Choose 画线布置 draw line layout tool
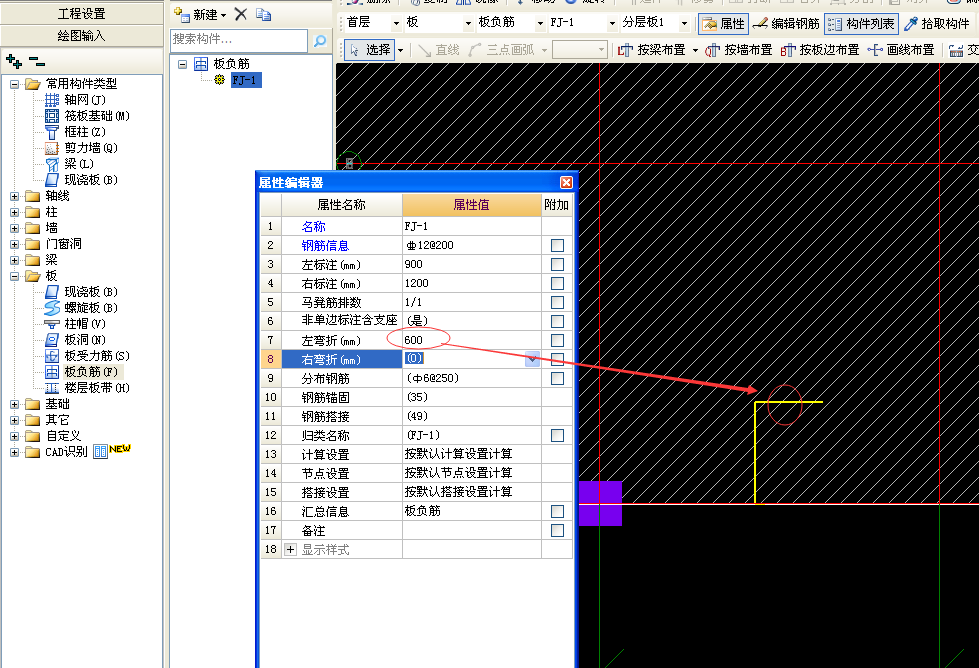Image resolution: width=979 pixels, height=668 pixels. tap(900, 49)
